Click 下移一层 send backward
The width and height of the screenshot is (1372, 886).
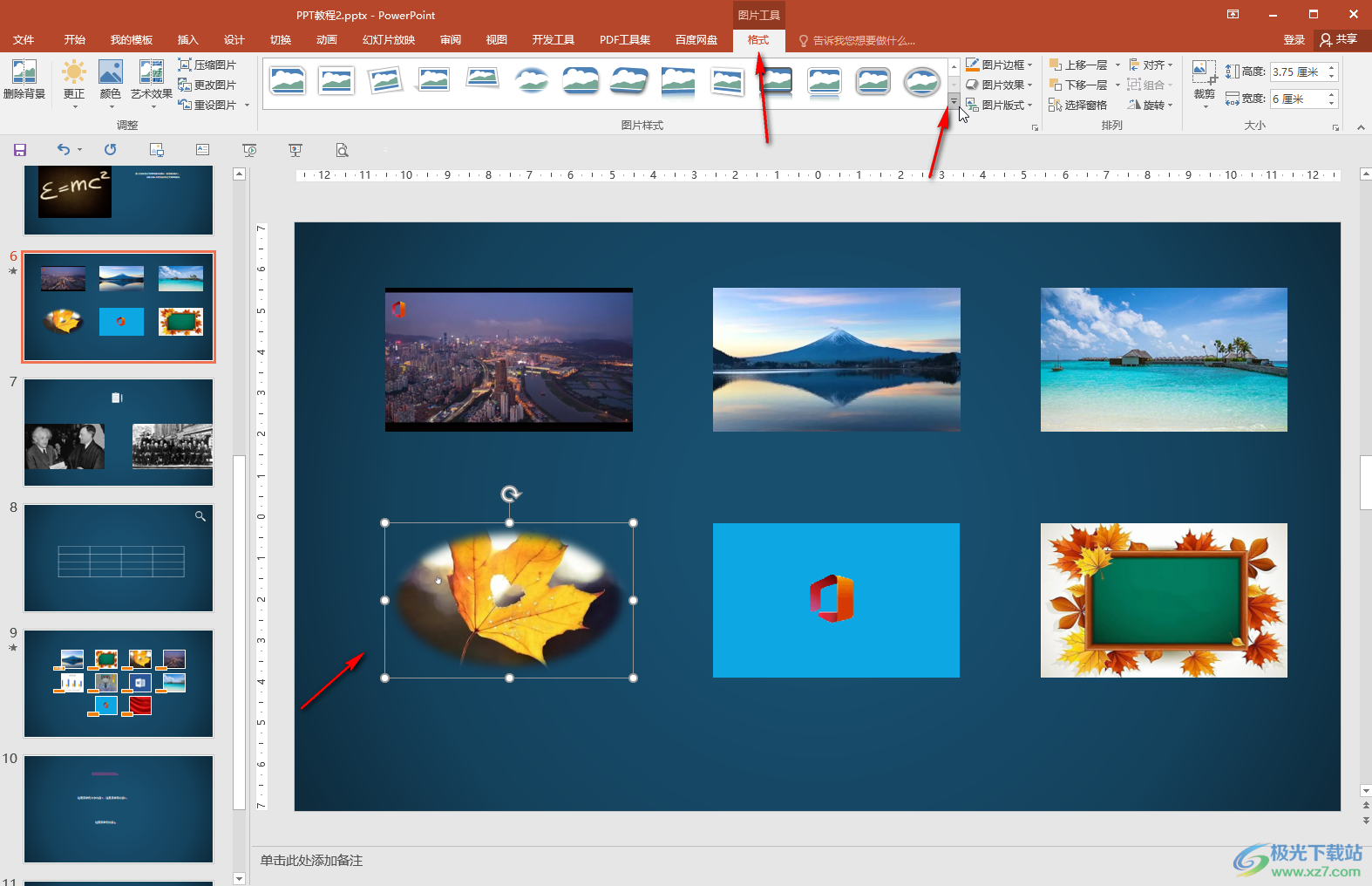pos(1078,85)
